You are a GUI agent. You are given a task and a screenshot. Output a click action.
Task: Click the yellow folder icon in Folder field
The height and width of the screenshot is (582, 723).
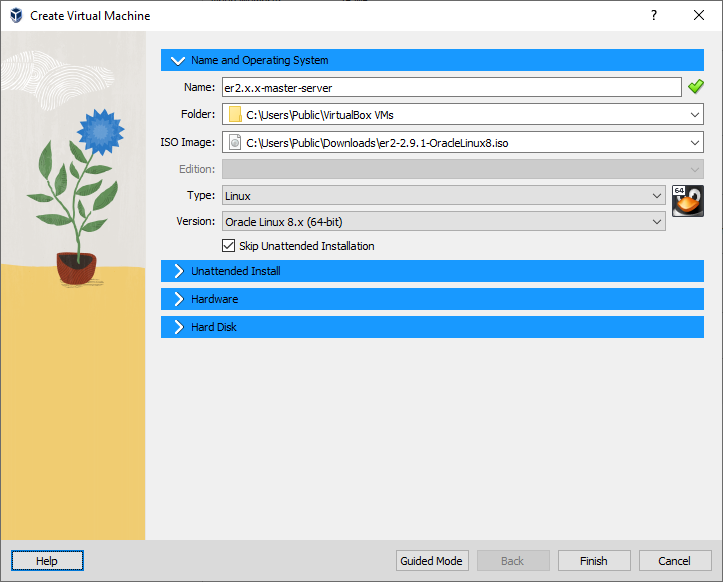[x=235, y=115]
